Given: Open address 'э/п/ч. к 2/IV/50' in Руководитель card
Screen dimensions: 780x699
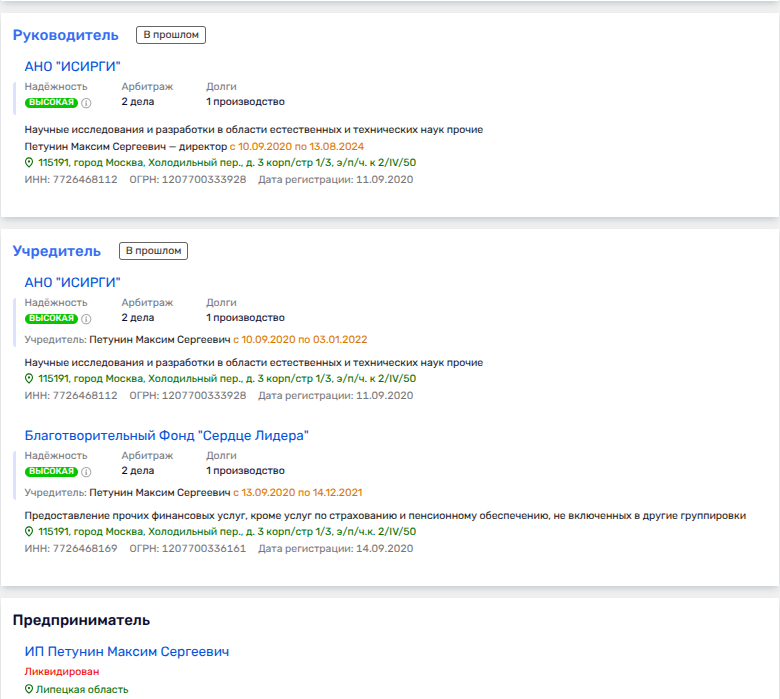Looking at the screenshot, I should [x=227, y=163].
